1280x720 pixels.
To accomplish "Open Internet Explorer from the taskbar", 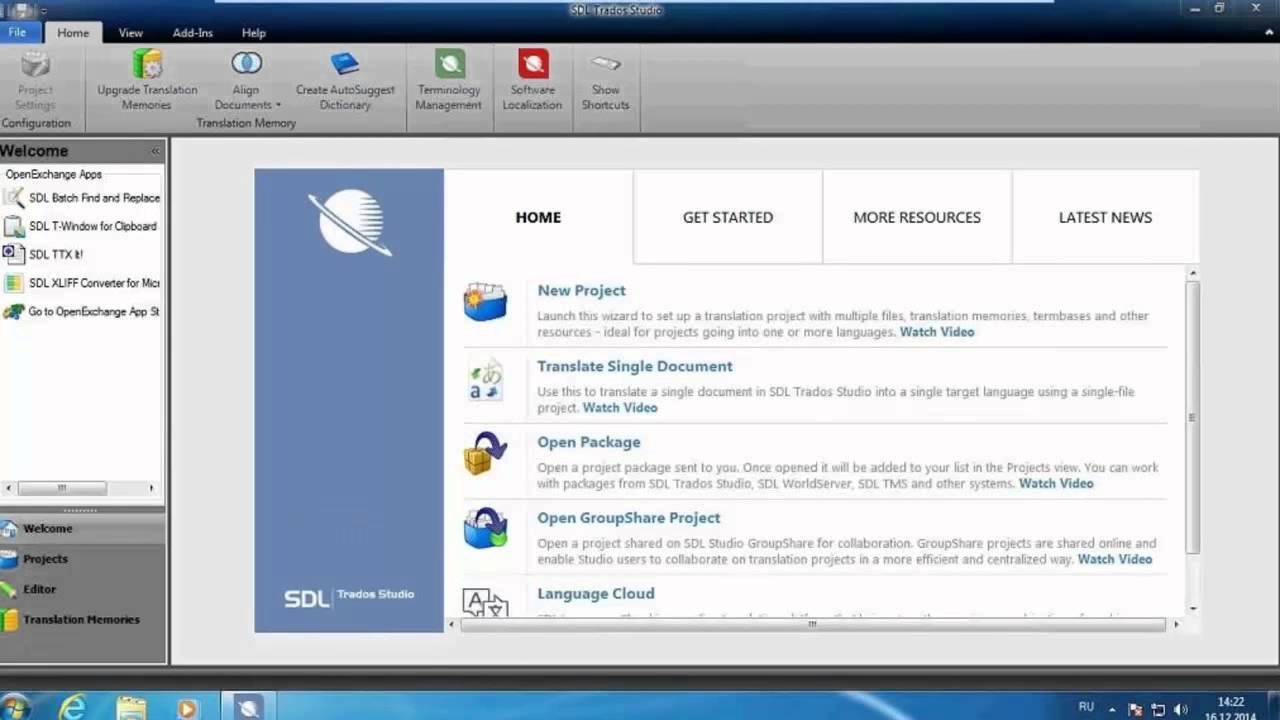I will (72, 708).
